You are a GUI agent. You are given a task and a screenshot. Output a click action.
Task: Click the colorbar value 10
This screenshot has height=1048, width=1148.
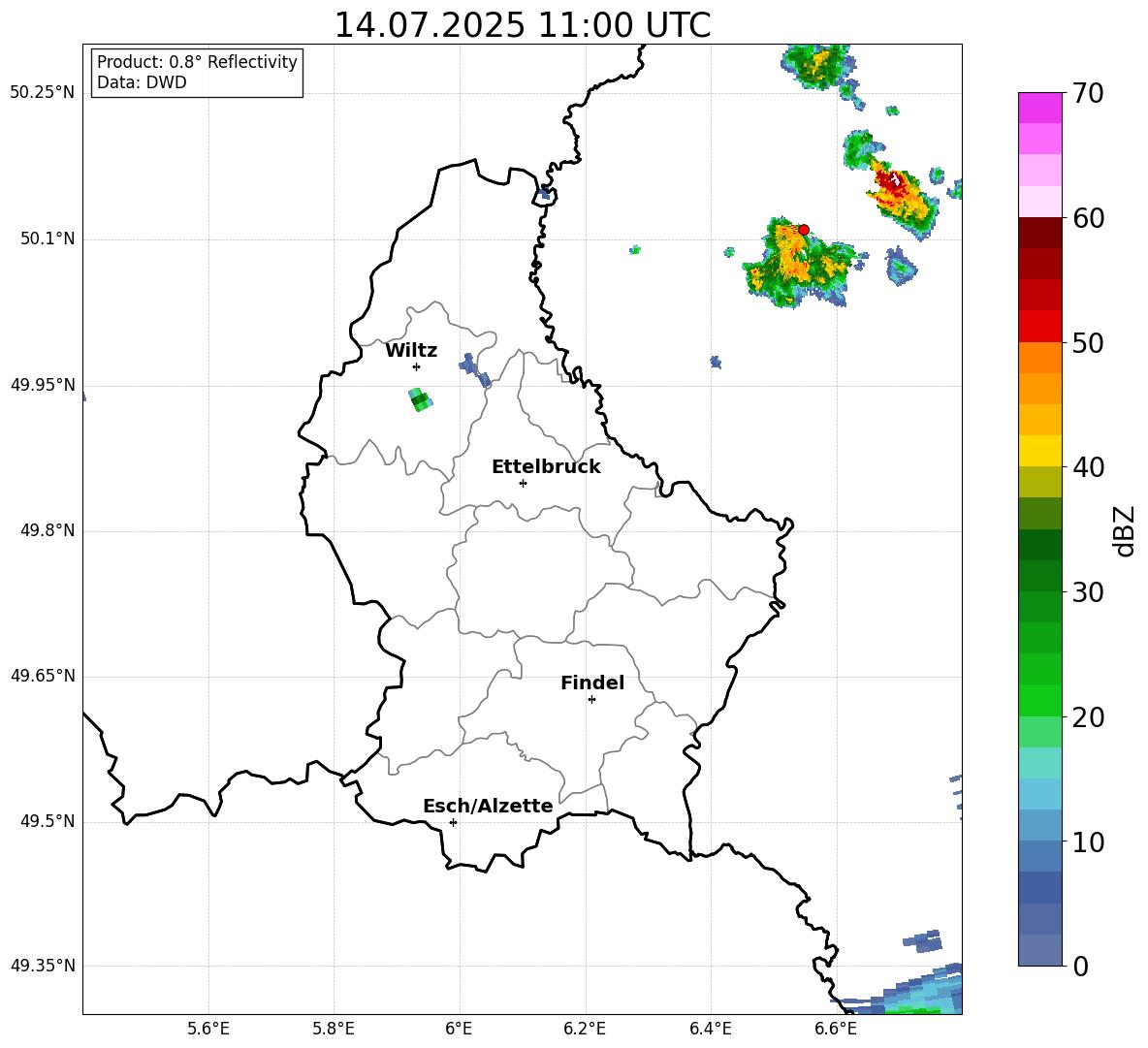pyautogui.click(x=1088, y=842)
